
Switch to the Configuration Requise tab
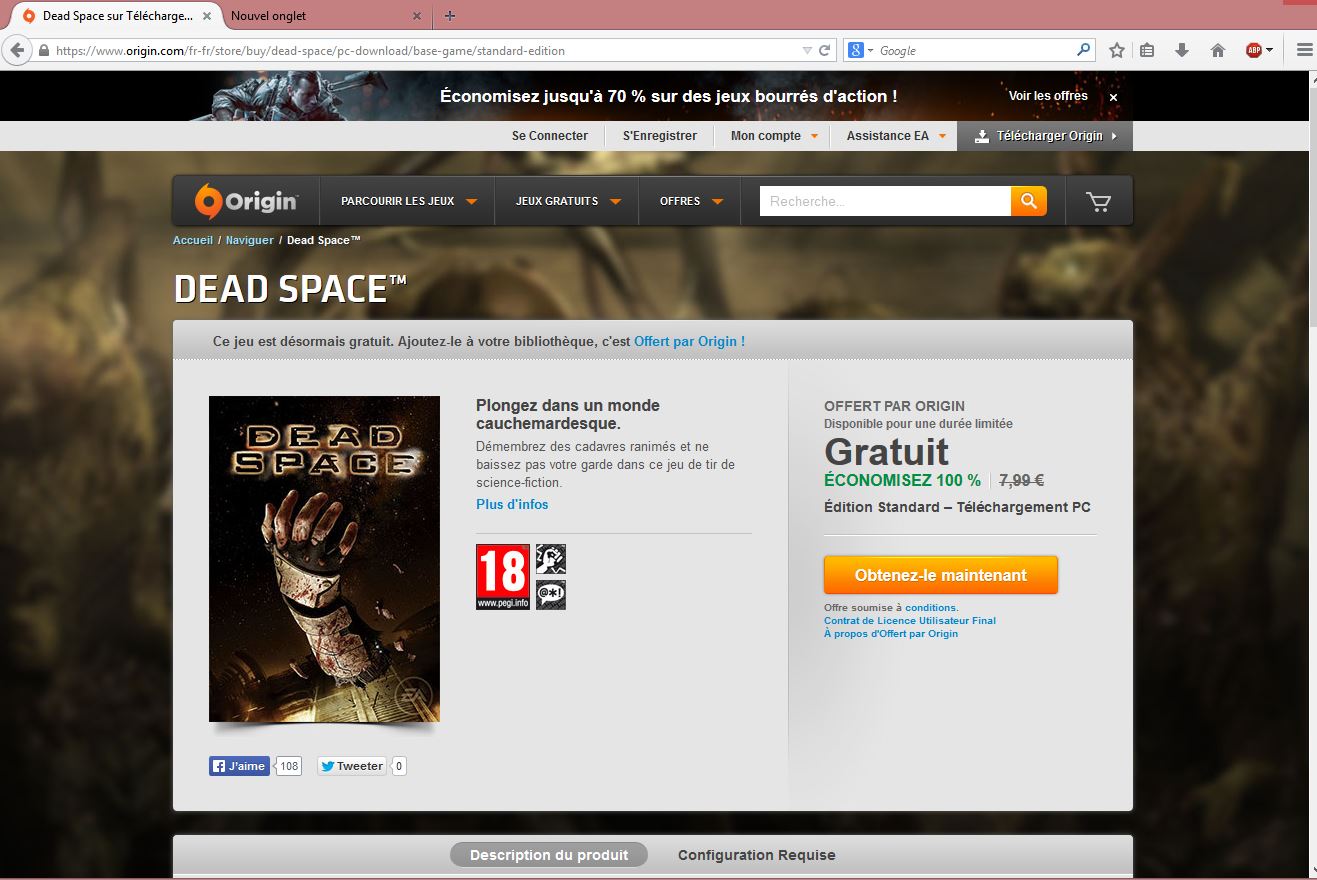pos(756,855)
